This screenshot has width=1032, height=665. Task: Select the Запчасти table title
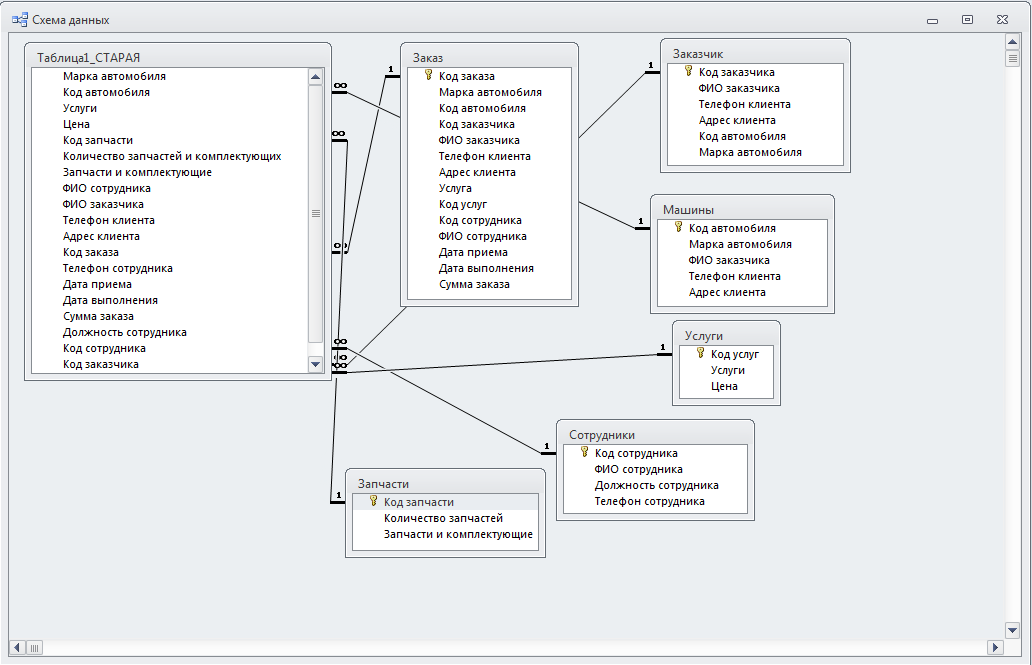(383, 484)
